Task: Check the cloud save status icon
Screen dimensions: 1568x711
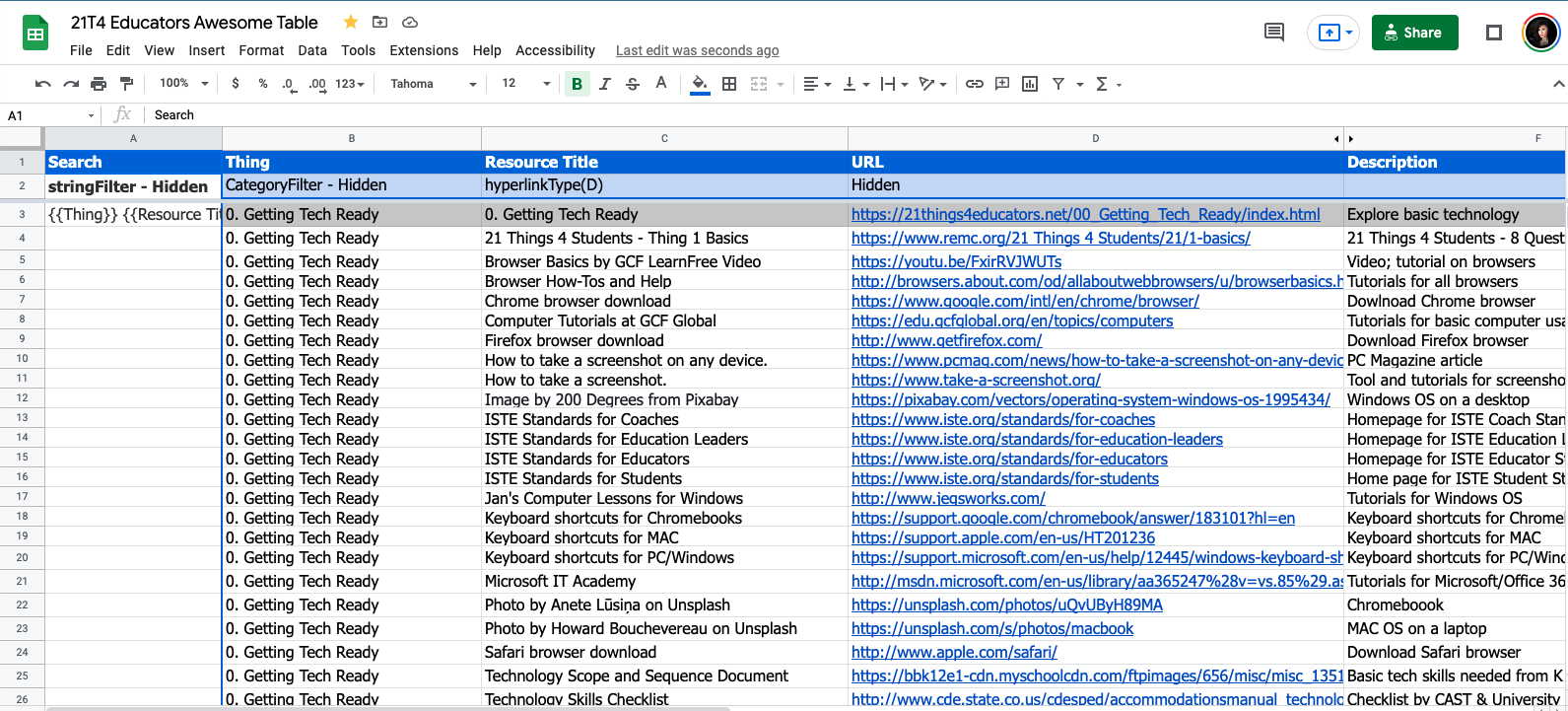Action: pos(410,22)
